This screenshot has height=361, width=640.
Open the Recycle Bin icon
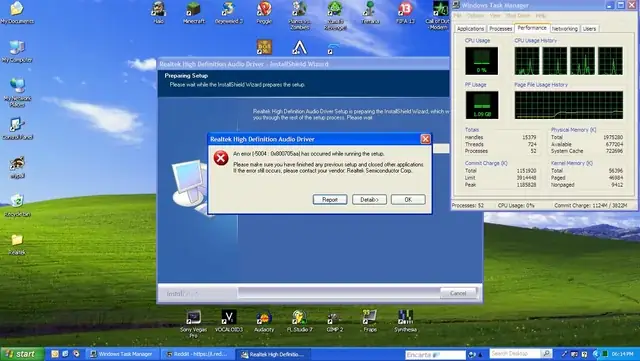[17, 205]
